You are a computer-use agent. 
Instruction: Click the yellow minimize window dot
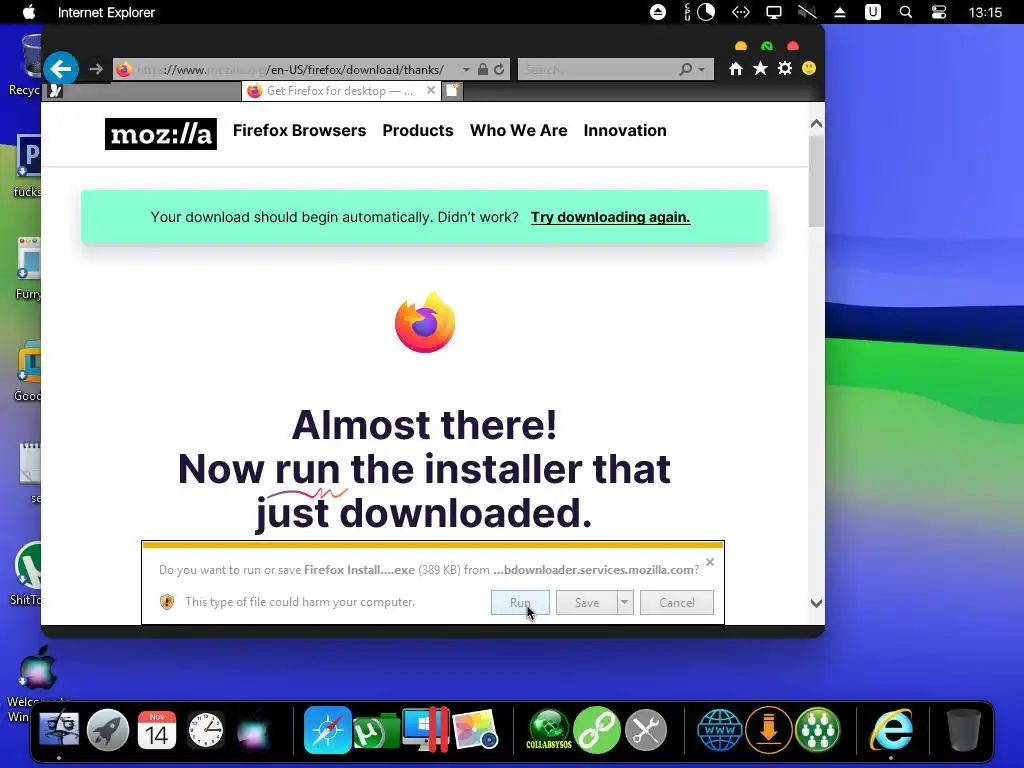tap(741, 46)
